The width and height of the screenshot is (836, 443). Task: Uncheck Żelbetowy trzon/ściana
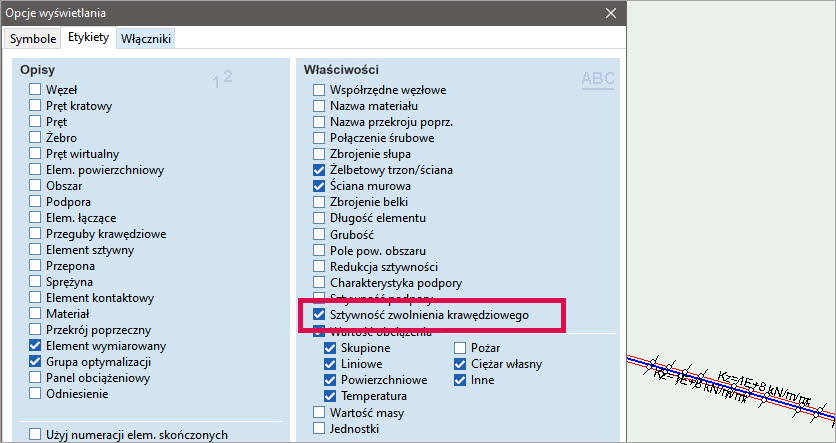320,170
